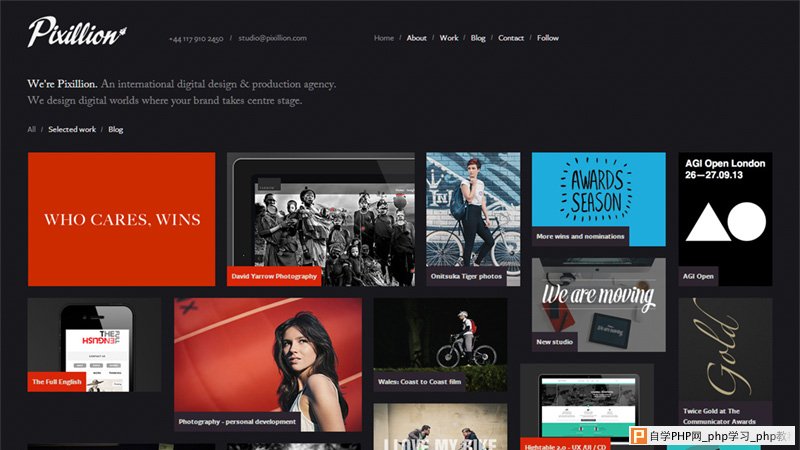This screenshot has width=800, height=450.
Task: Go to the Work section
Action: tap(449, 38)
